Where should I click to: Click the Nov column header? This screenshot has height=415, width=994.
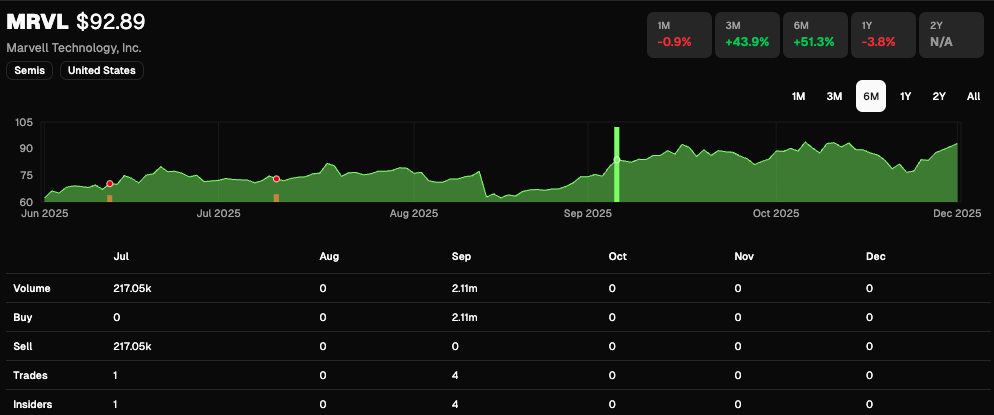745,257
